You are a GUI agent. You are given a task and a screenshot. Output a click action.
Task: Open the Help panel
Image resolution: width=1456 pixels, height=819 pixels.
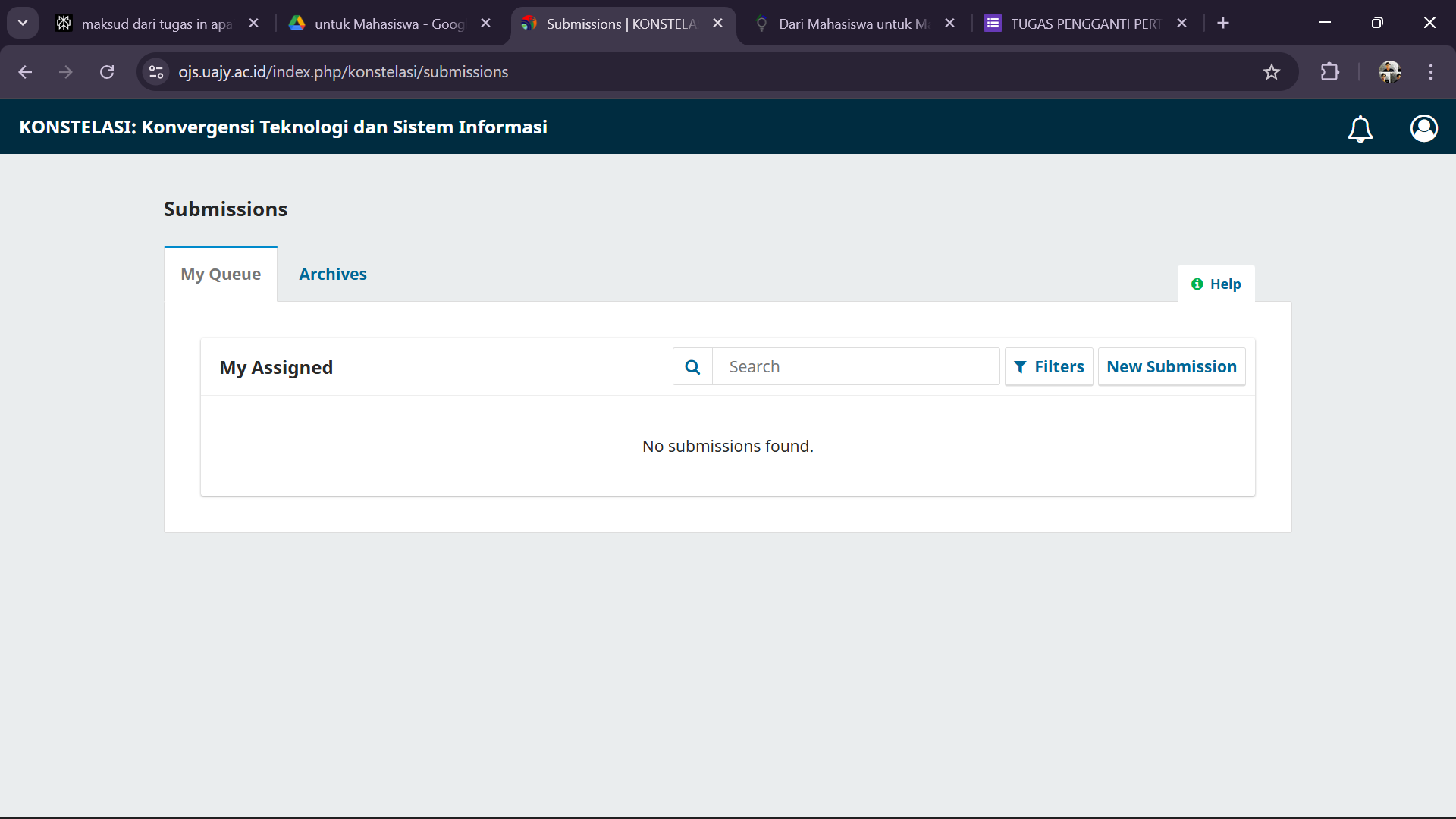click(1216, 284)
